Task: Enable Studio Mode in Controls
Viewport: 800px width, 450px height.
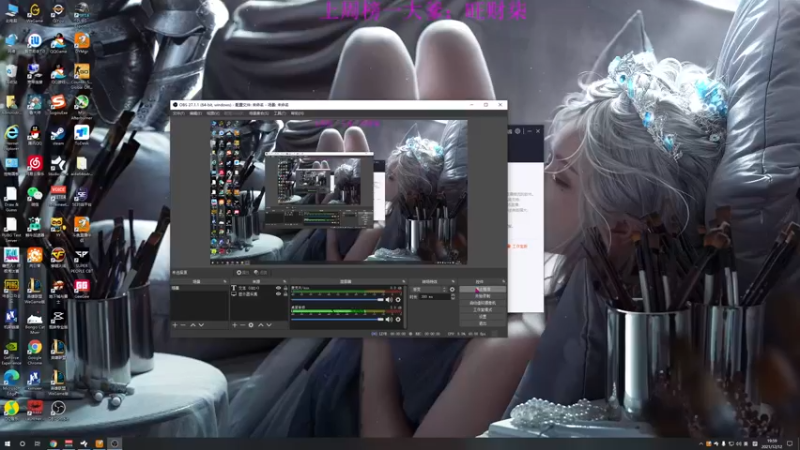Action: tap(482, 310)
